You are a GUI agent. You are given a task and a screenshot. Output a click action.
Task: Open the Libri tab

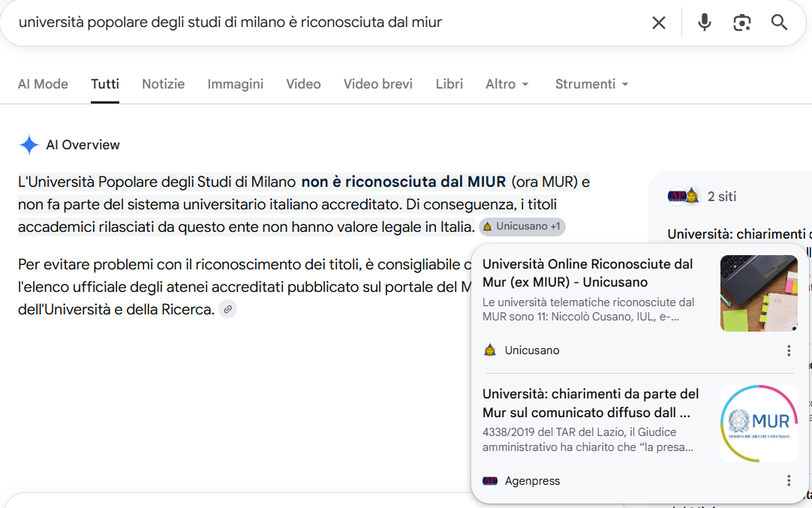[x=449, y=84]
